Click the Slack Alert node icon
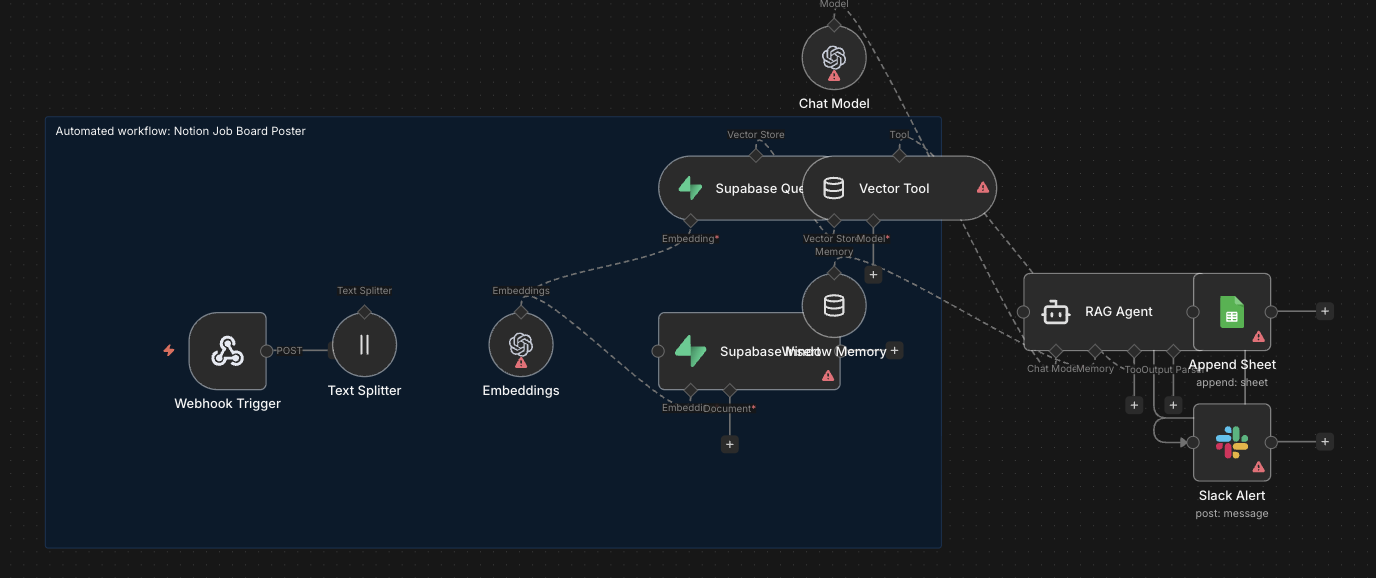Image resolution: width=1376 pixels, height=578 pixels. click(1232, 442)
